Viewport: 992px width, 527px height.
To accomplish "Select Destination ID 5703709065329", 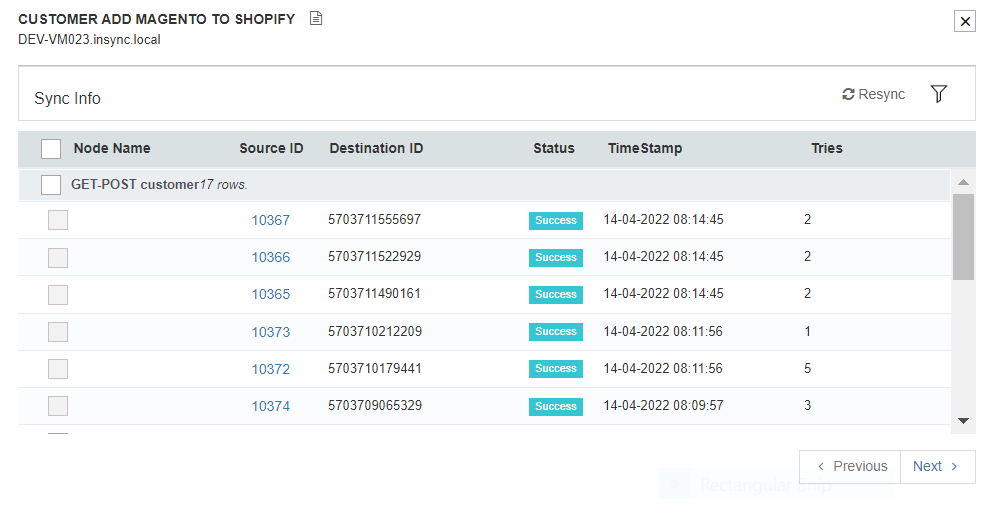I will pos(375,406).
